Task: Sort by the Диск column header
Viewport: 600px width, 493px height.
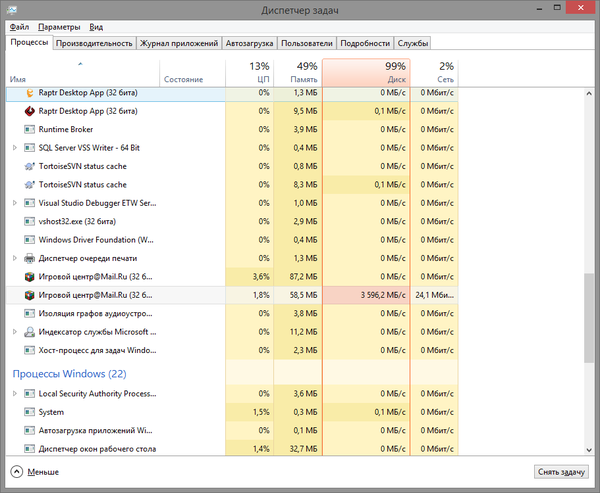Action: (x=366, y=73)
